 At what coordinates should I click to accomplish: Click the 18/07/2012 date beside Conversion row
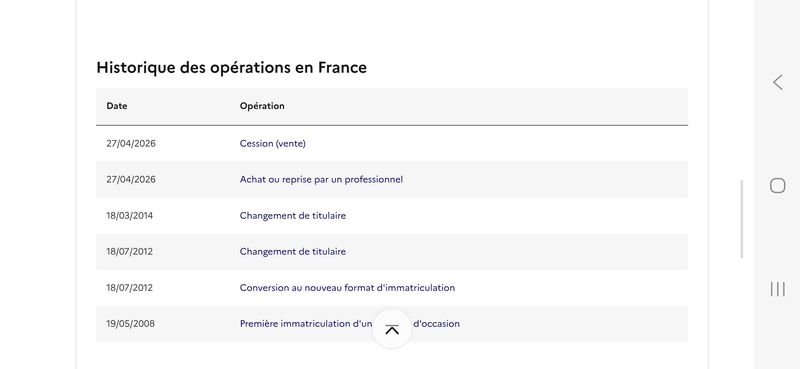click(x=129, y=288)
